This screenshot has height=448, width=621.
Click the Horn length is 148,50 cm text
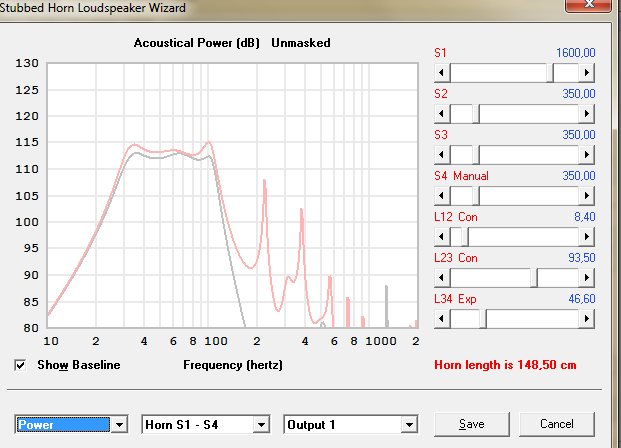tap(505, 365)
